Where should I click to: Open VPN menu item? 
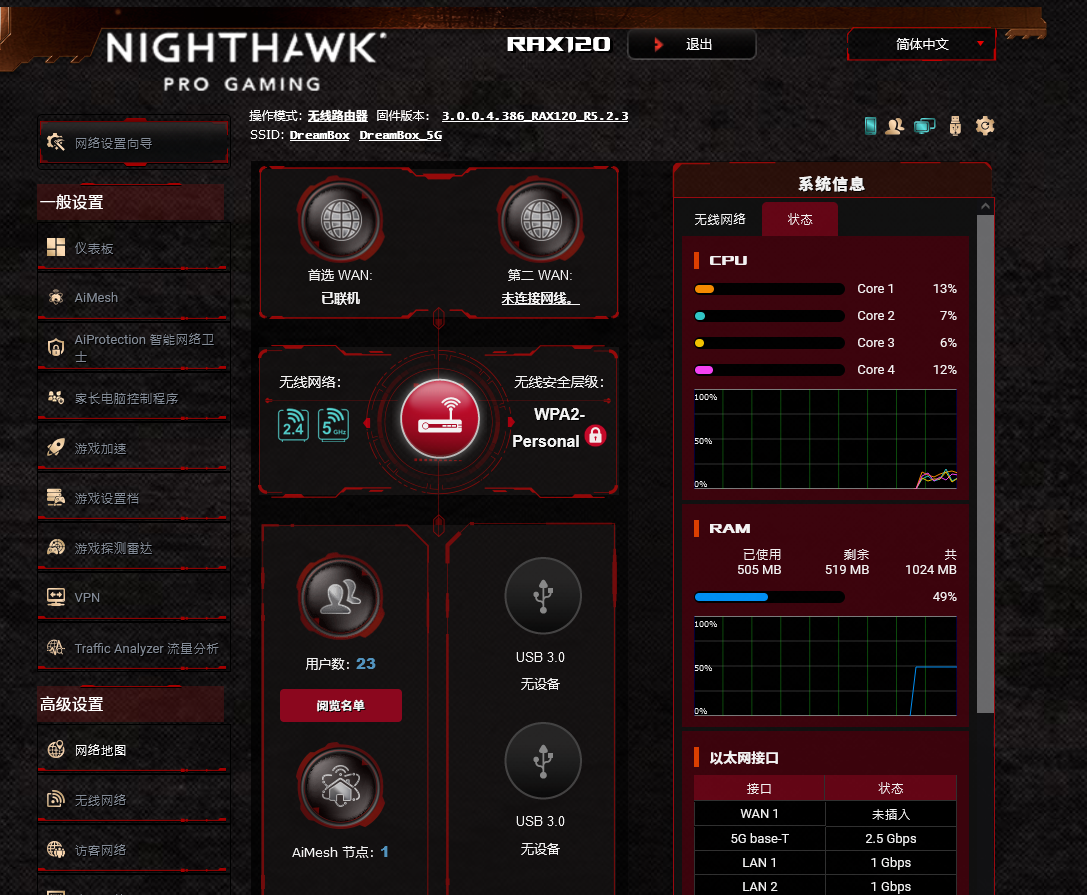(133, 597)
